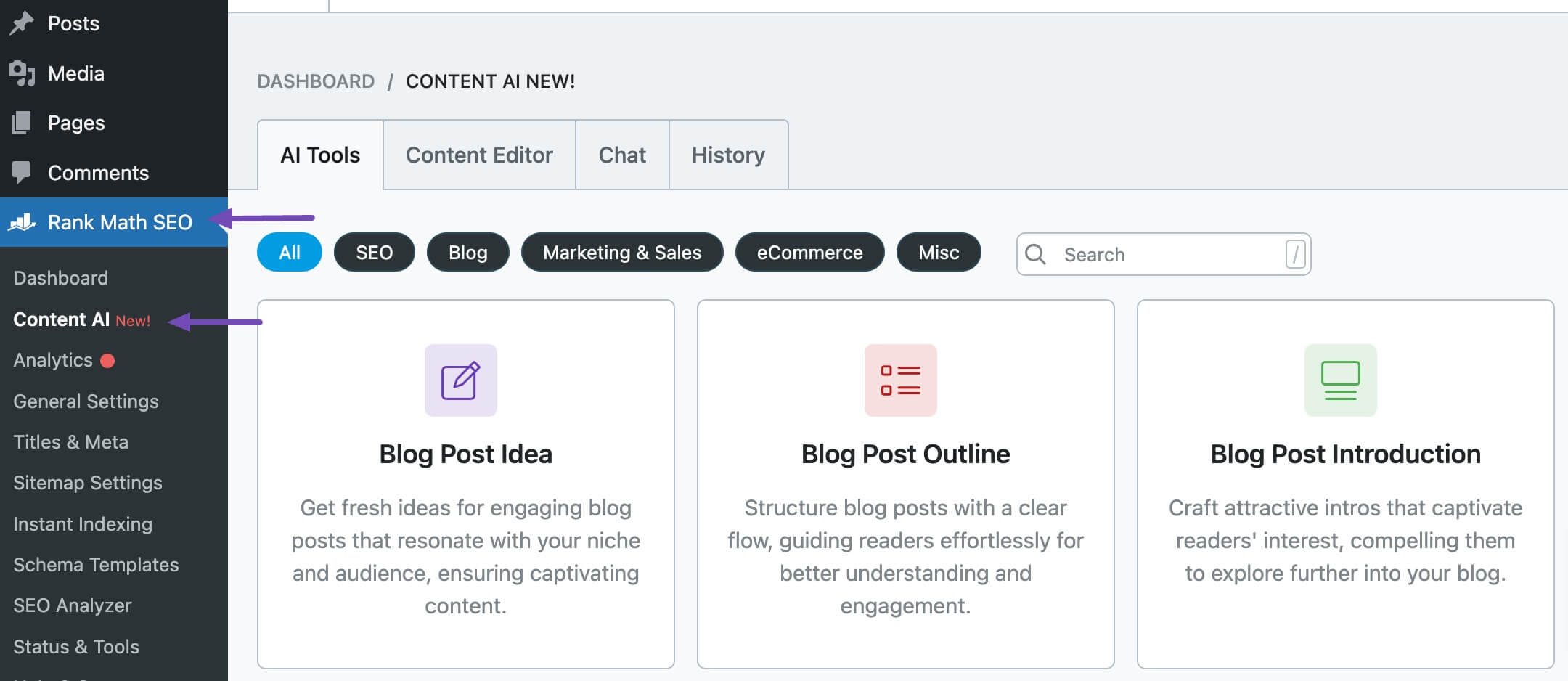Filter tools by eCommerce category
The height and width of the screenshot is (681, 1568).
810,252
